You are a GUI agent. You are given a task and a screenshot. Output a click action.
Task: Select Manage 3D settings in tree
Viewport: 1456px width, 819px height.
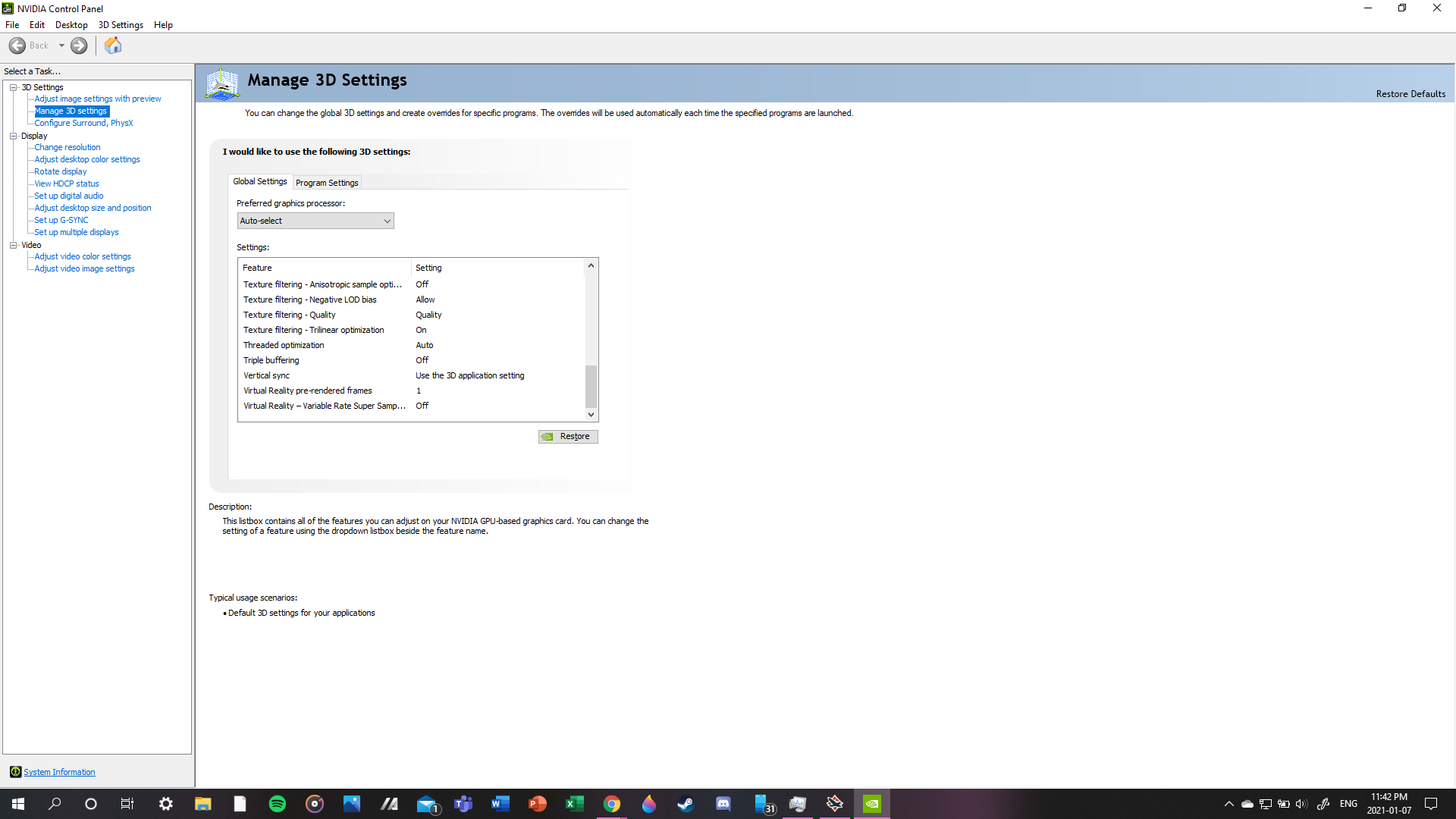[71, 111]
